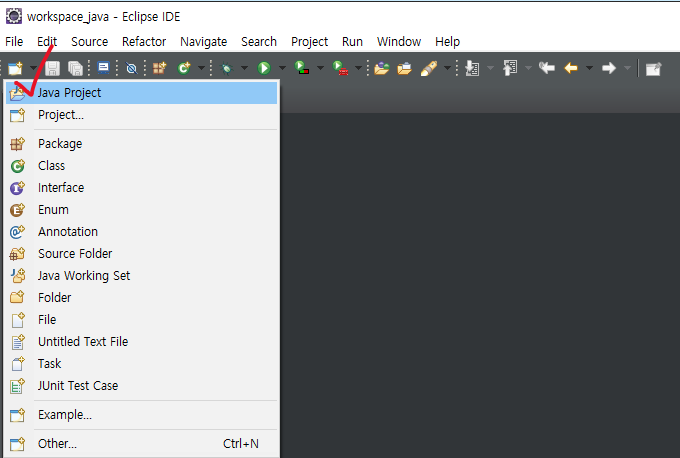The height and width of the screenshot is (458, 680).
Task: Open the Project menu
Action: (309, 42)
